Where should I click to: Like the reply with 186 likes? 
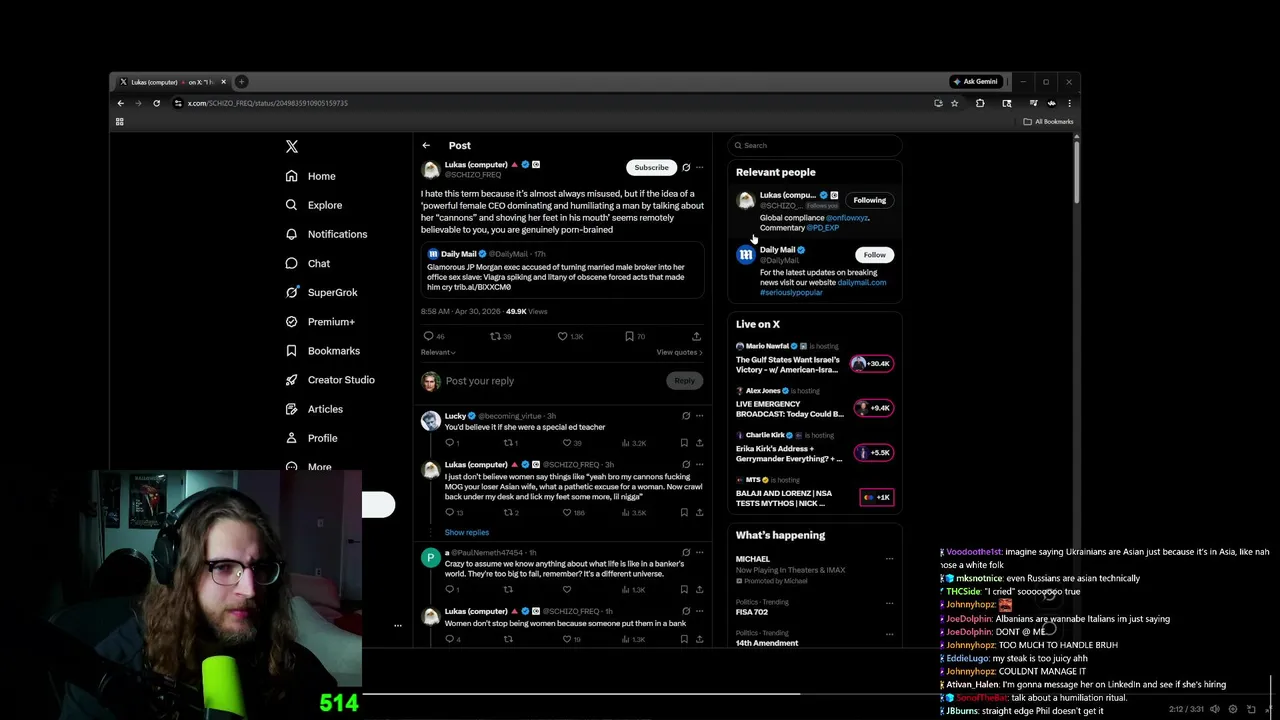[567, 513]
